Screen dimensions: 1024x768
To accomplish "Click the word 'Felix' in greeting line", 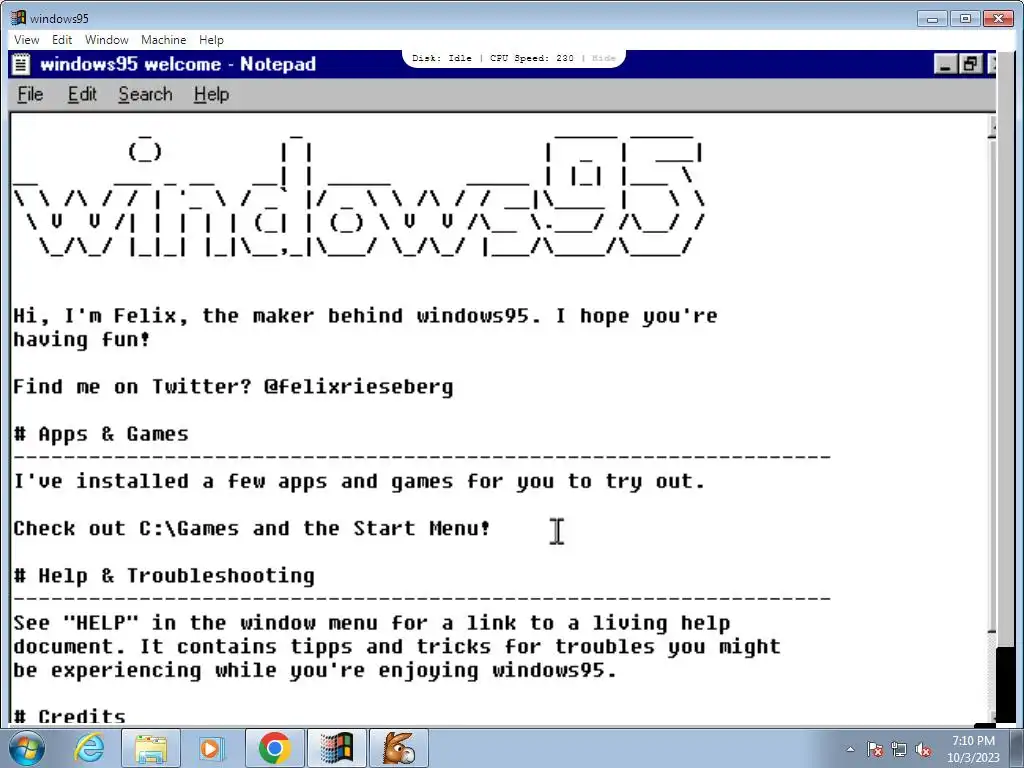I will point(145,315).
